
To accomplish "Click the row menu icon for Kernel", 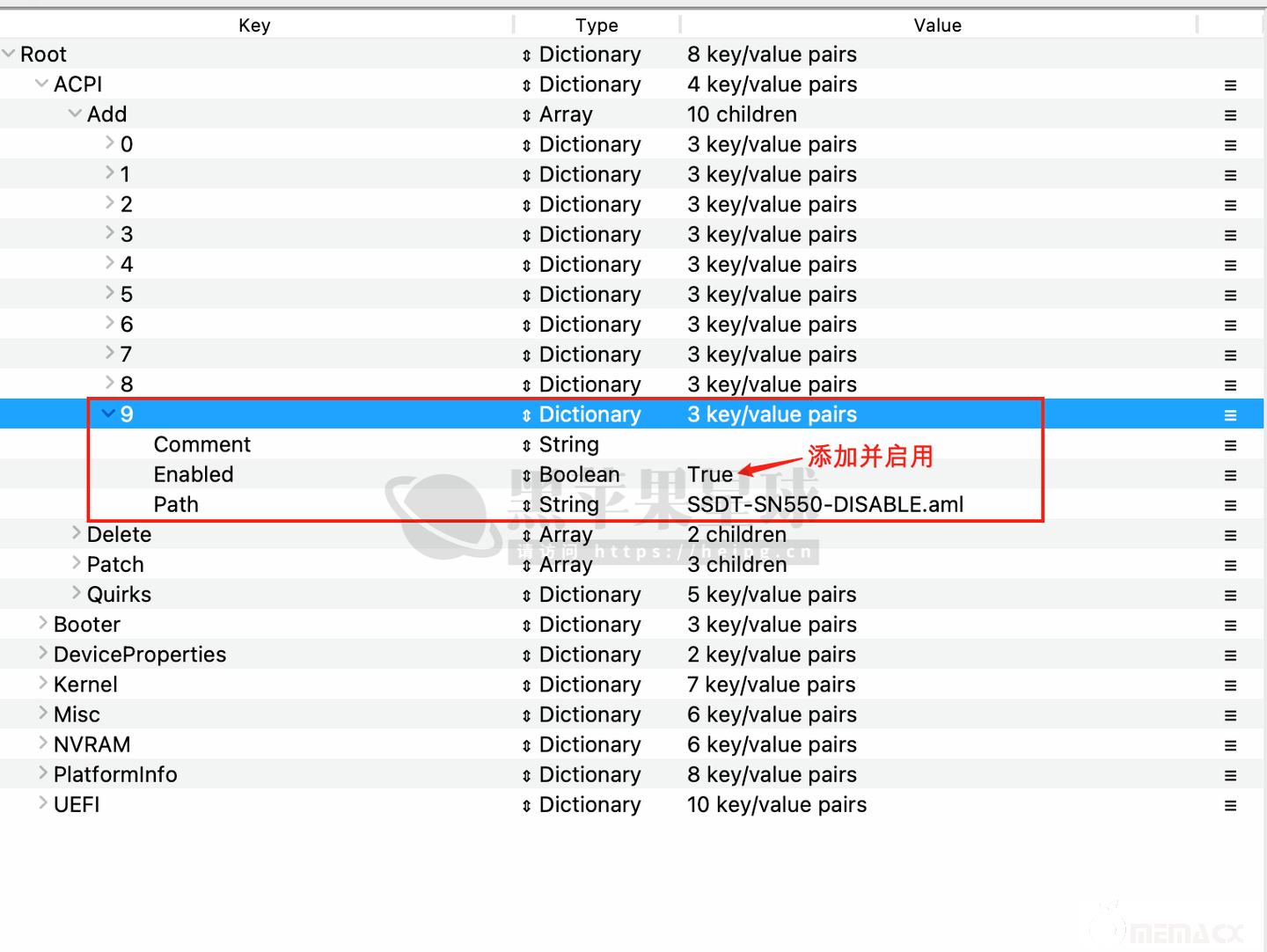I will coord(1230,685).
